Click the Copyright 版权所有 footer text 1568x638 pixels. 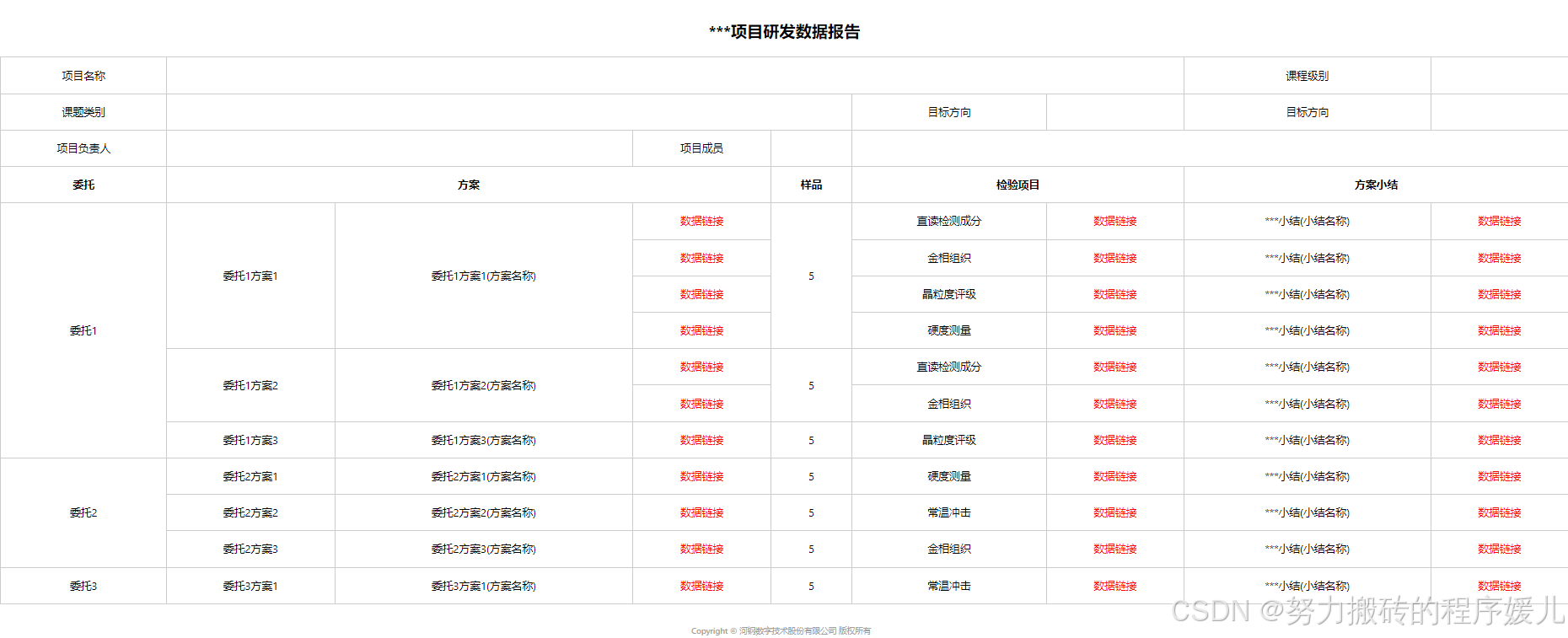(x=781, y=630)
